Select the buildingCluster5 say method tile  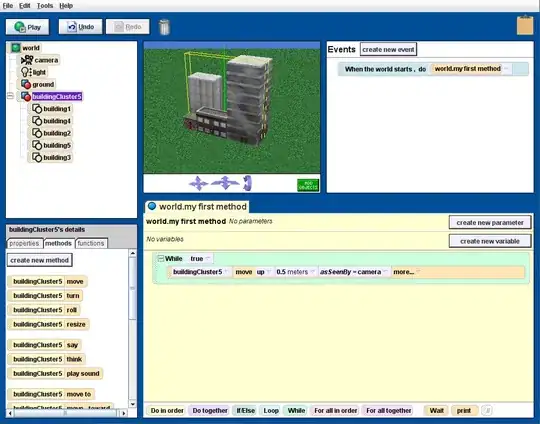click(x=45, y=345)
